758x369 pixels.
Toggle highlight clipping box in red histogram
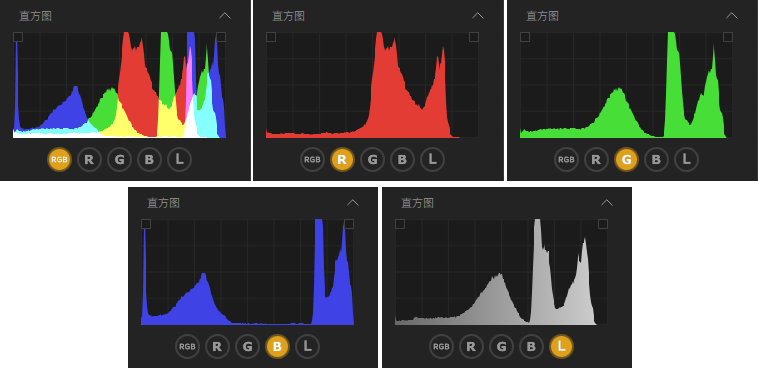pyautogui.click(x=474, y=37)
